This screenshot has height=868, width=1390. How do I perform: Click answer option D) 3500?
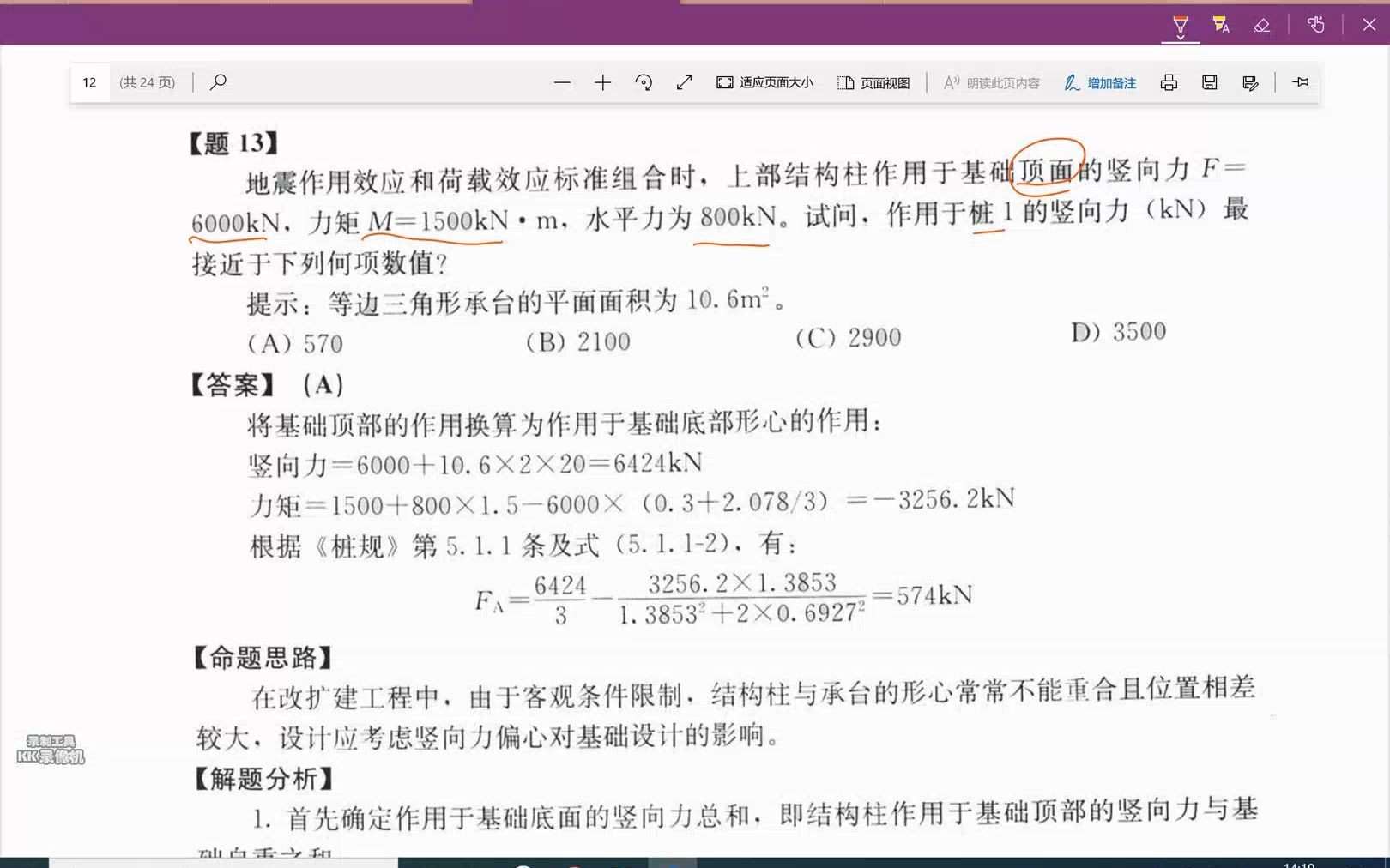1119,331
